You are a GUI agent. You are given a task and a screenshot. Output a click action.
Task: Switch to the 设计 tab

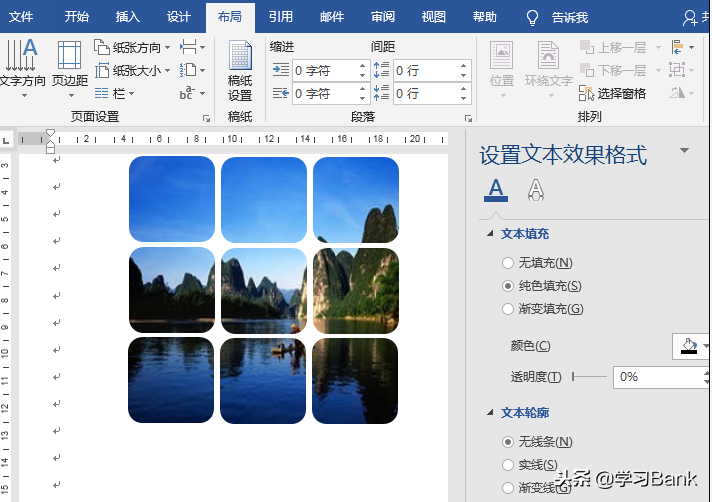(178, 17)
